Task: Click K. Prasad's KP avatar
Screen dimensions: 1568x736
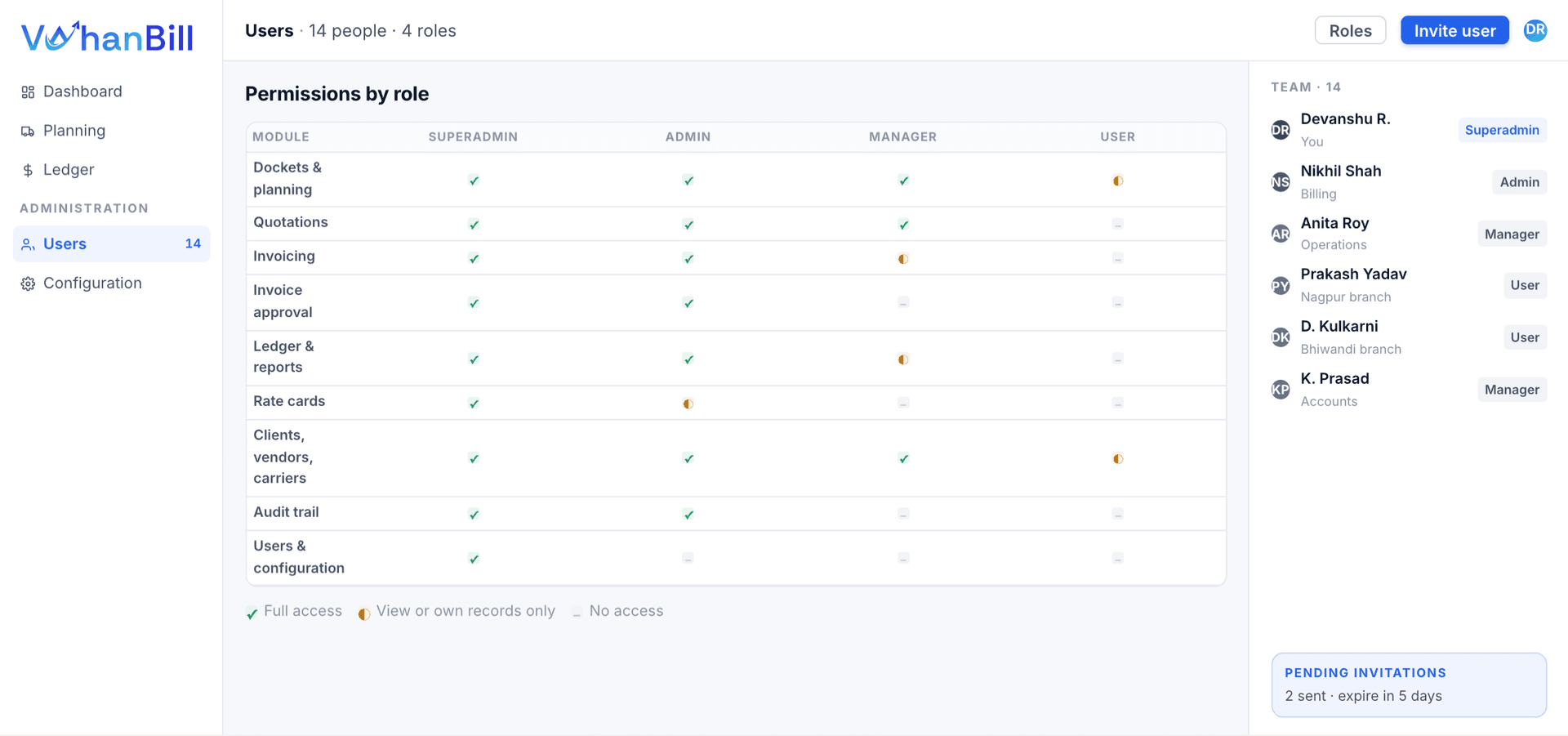Action: coord(1281,390)
